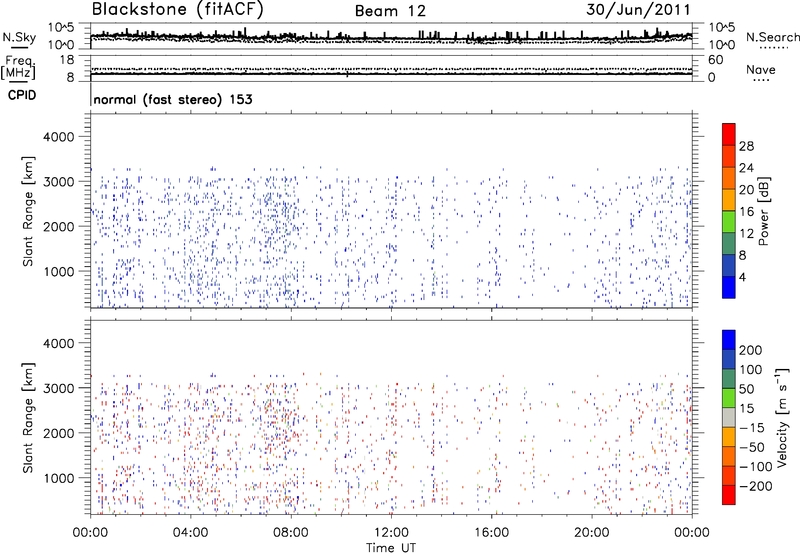
Task: Click the '28' power colorbar value
Action: [x=746, y=146]
